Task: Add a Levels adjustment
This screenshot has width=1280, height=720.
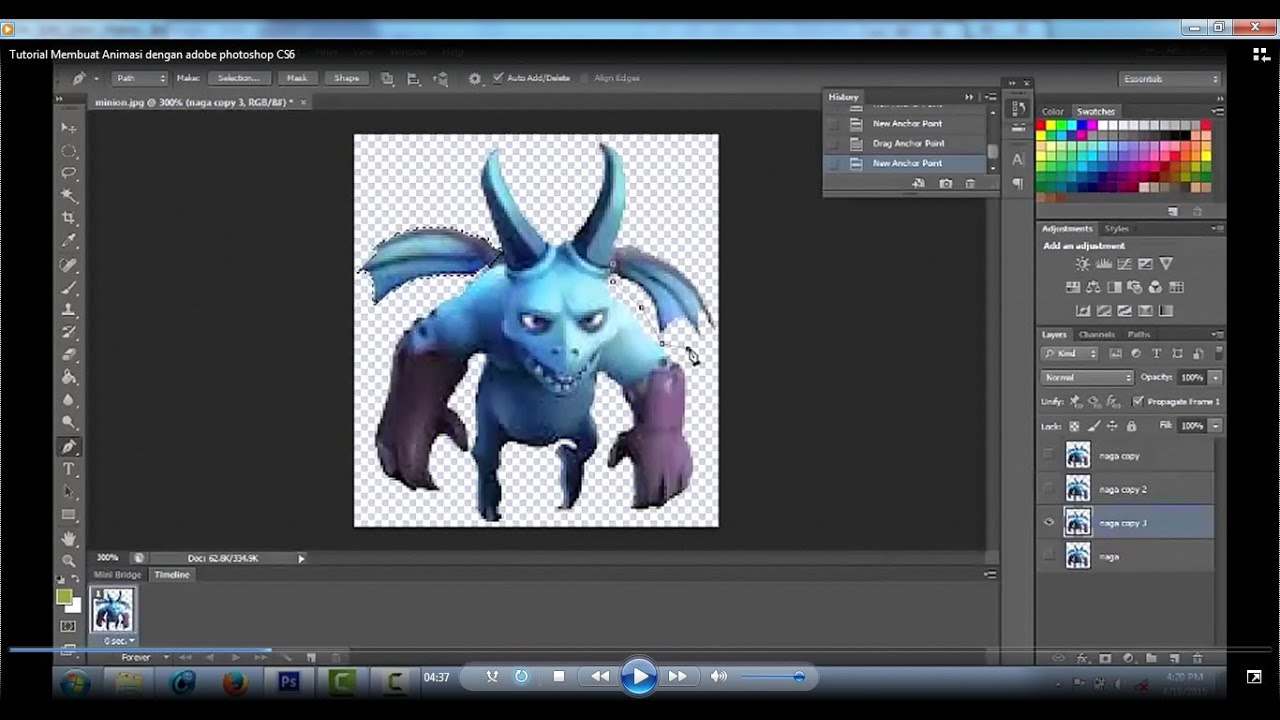Action: (1103, 264)
